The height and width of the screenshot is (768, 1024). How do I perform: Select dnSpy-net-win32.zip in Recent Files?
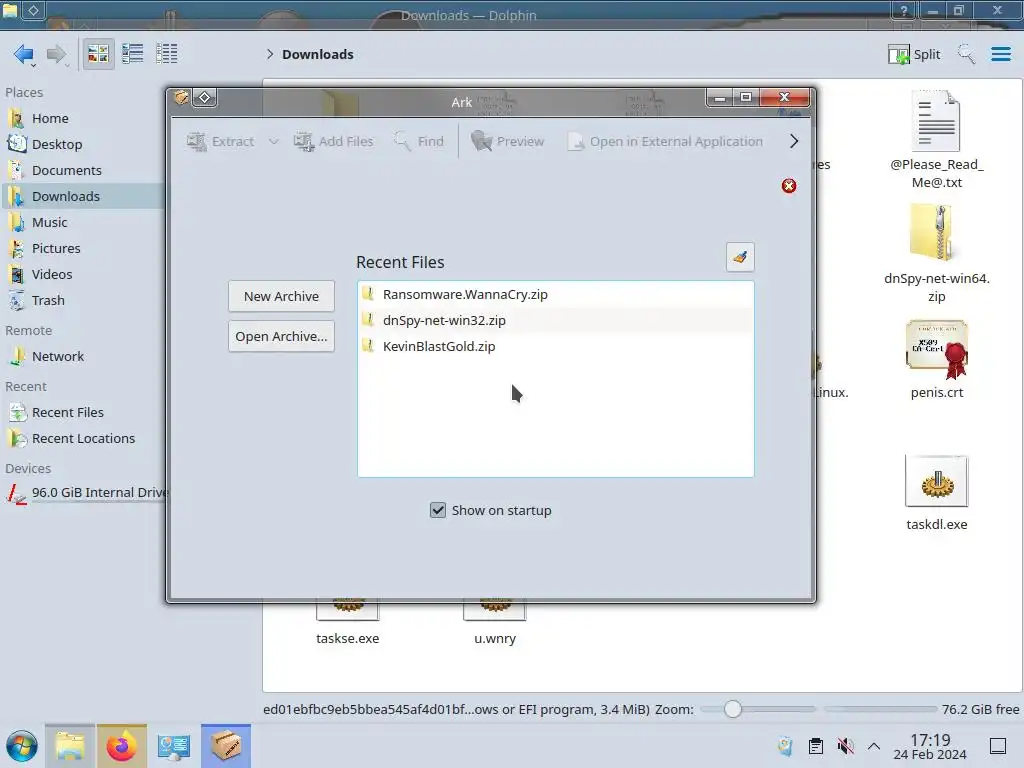click(555, 321)
